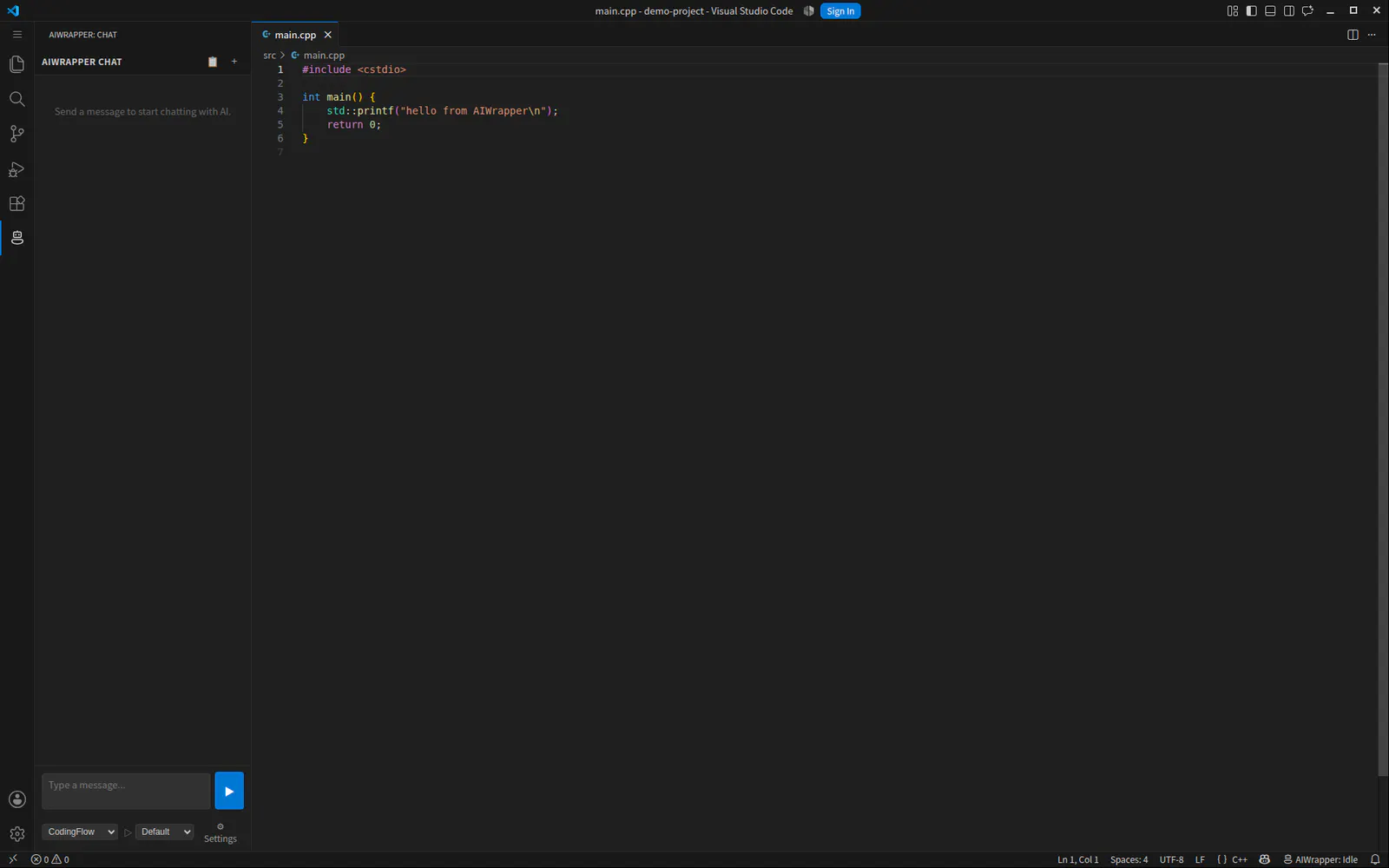
Task: Split the editor to the right
Action: tap(1353, 35)
